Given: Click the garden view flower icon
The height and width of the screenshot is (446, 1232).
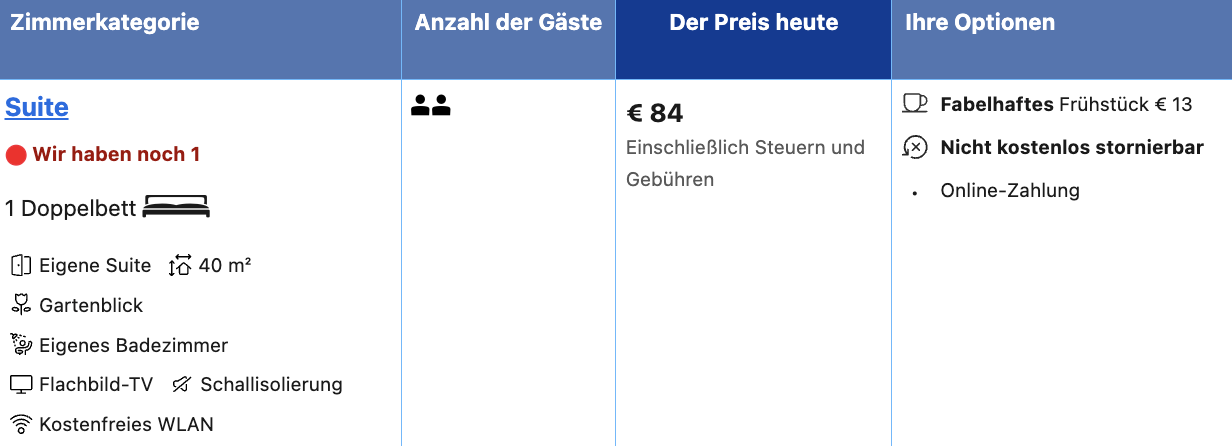Looking at the screenshot, I should [21, 305].
